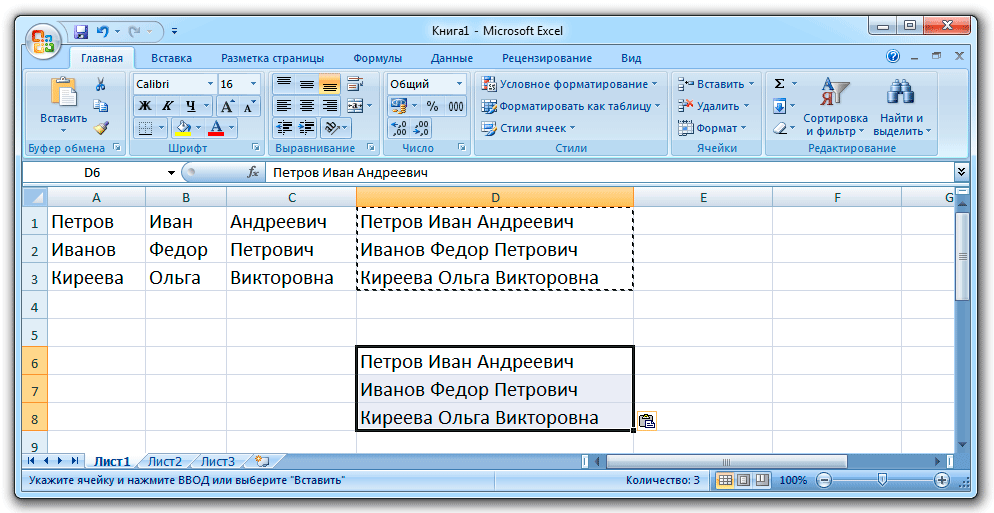This screenshot has width=994, height=513.
Task: Enable center horizontal text alignment
Action: pos(306,106)
